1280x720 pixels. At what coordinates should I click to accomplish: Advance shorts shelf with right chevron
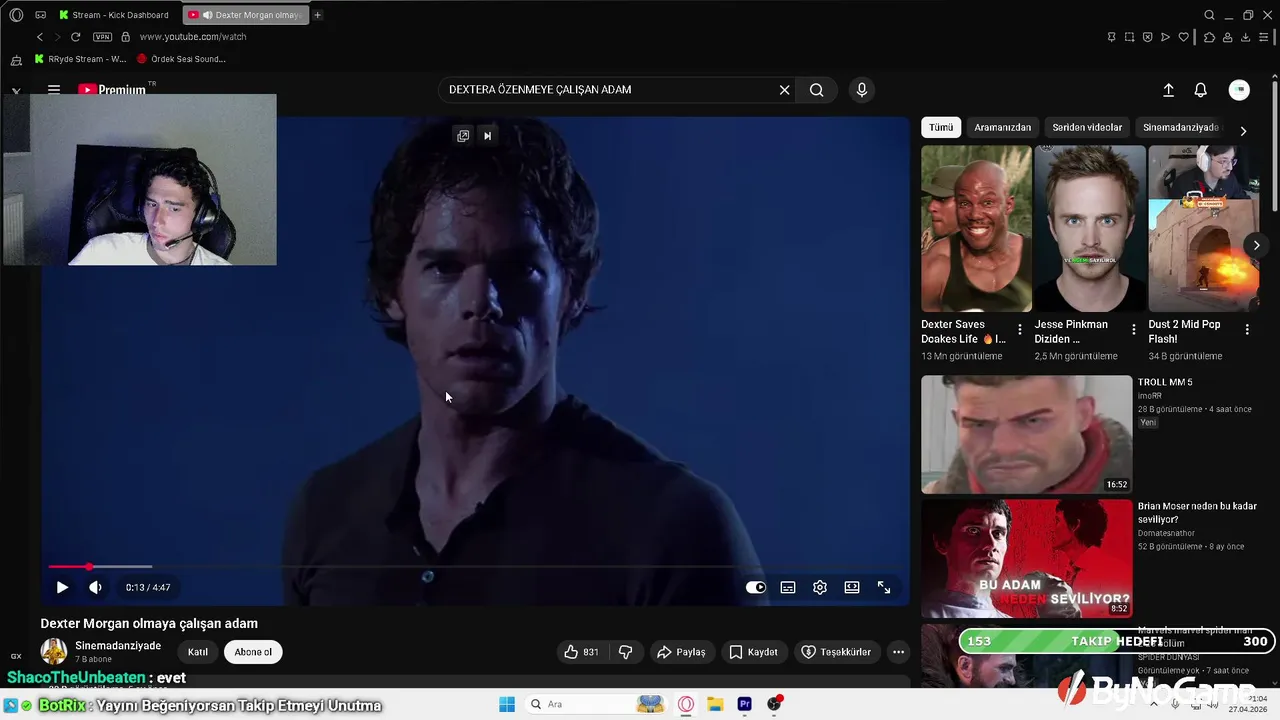click(x=1257, y=245)
